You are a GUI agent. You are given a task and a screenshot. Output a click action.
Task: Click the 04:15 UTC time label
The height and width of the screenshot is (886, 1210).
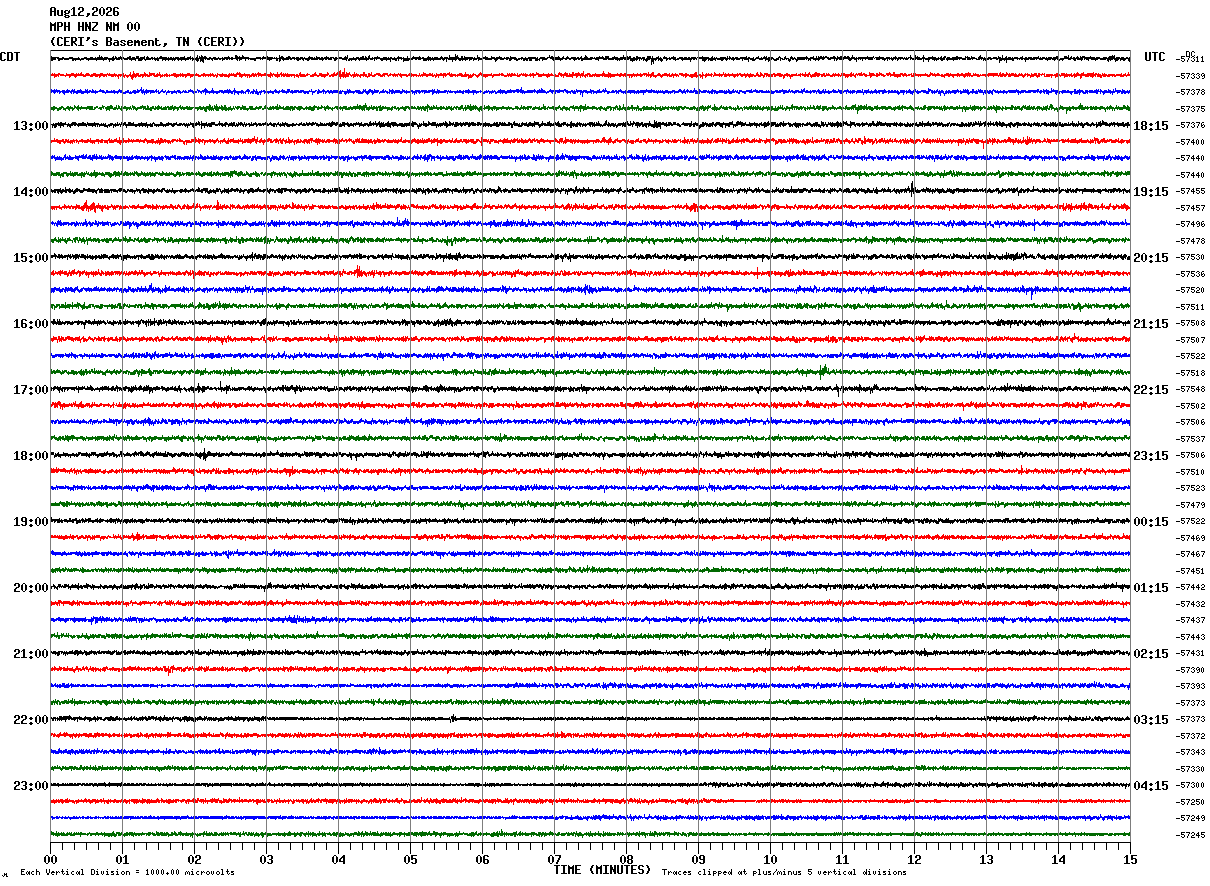click(x=1151, y=785)
